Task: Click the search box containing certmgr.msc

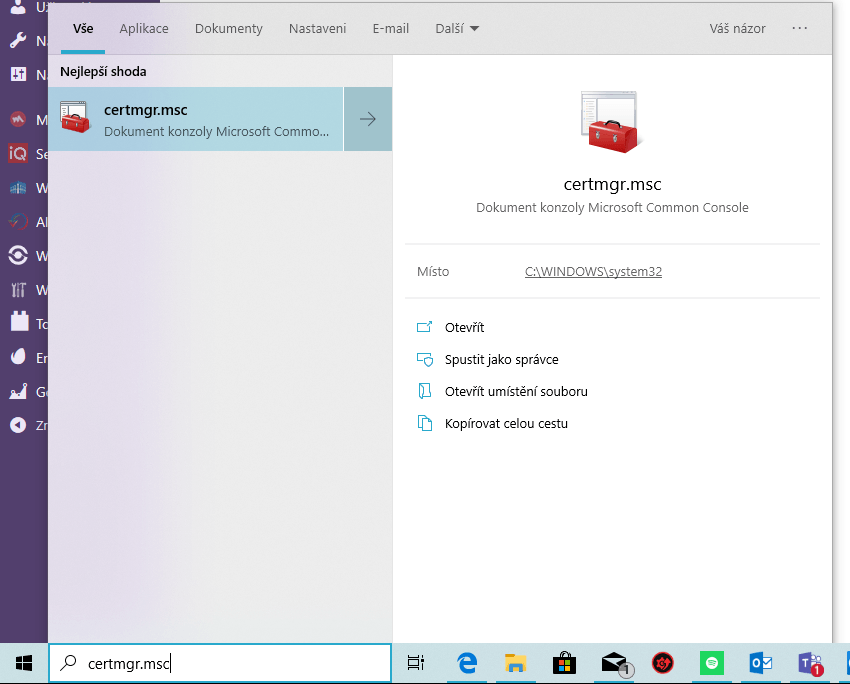Action: click(220, 663)
